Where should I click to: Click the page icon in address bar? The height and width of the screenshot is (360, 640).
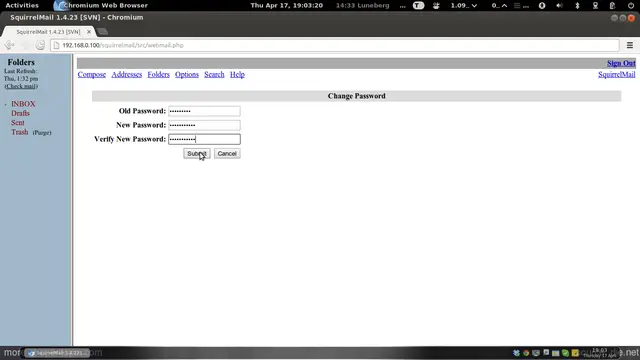tap(56, 45)
